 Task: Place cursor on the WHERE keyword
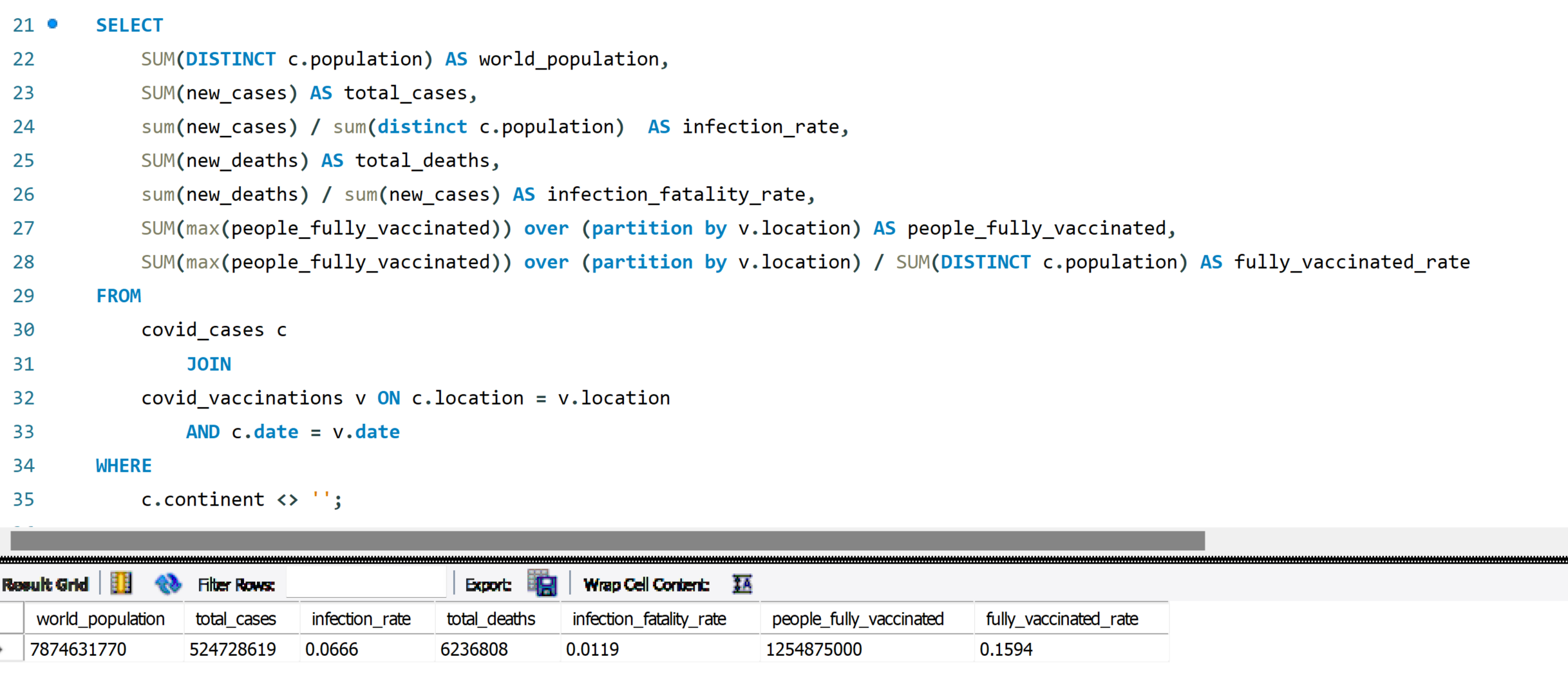(x=124, y=465)
